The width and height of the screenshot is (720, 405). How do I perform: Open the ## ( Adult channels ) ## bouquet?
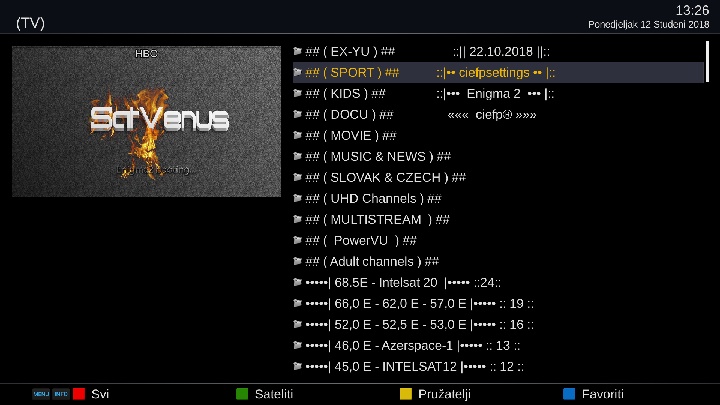(x=498, y=262)
